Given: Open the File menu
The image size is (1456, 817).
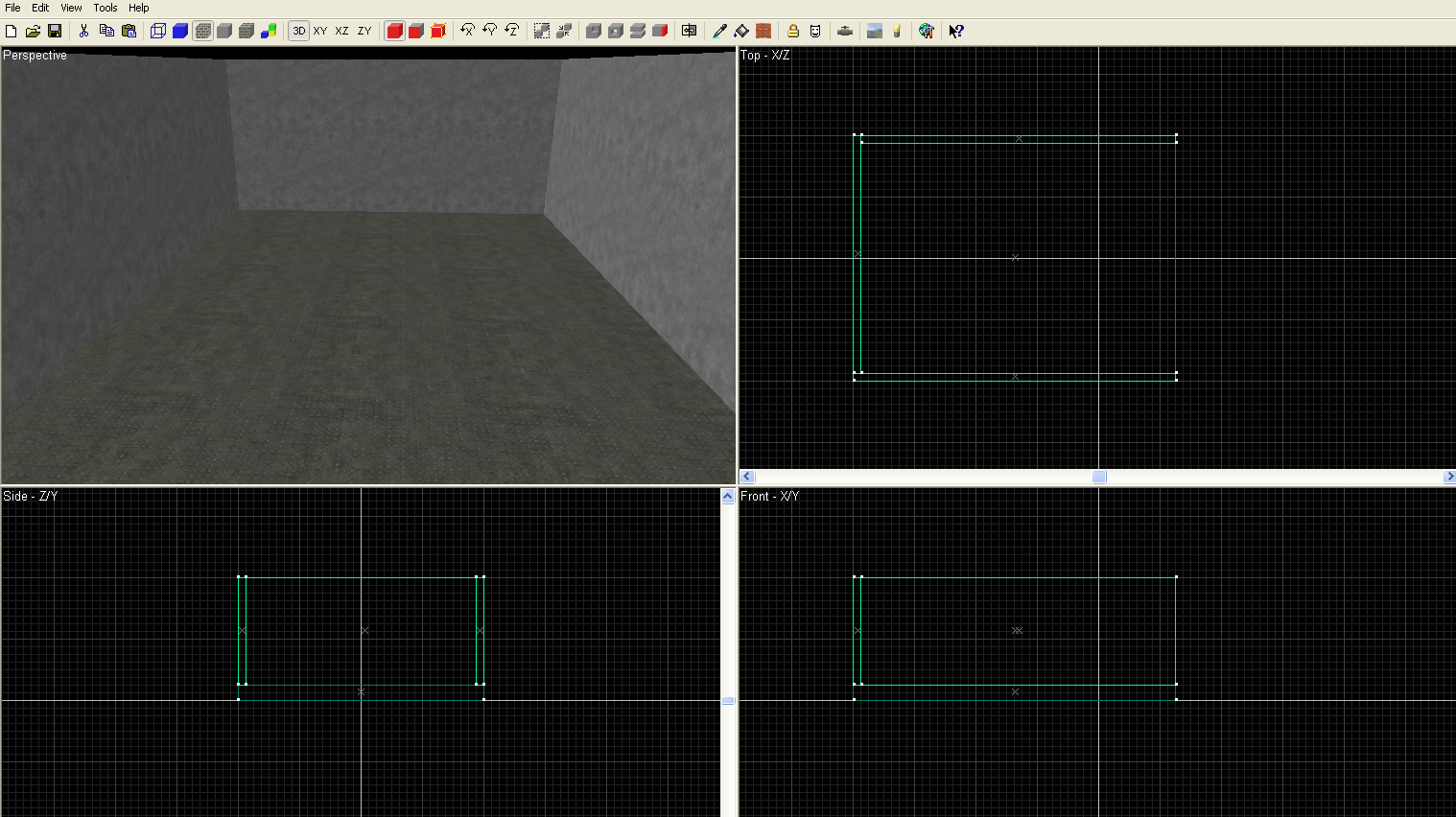Looking at the screenshot, I should click(x=12, y=8).
